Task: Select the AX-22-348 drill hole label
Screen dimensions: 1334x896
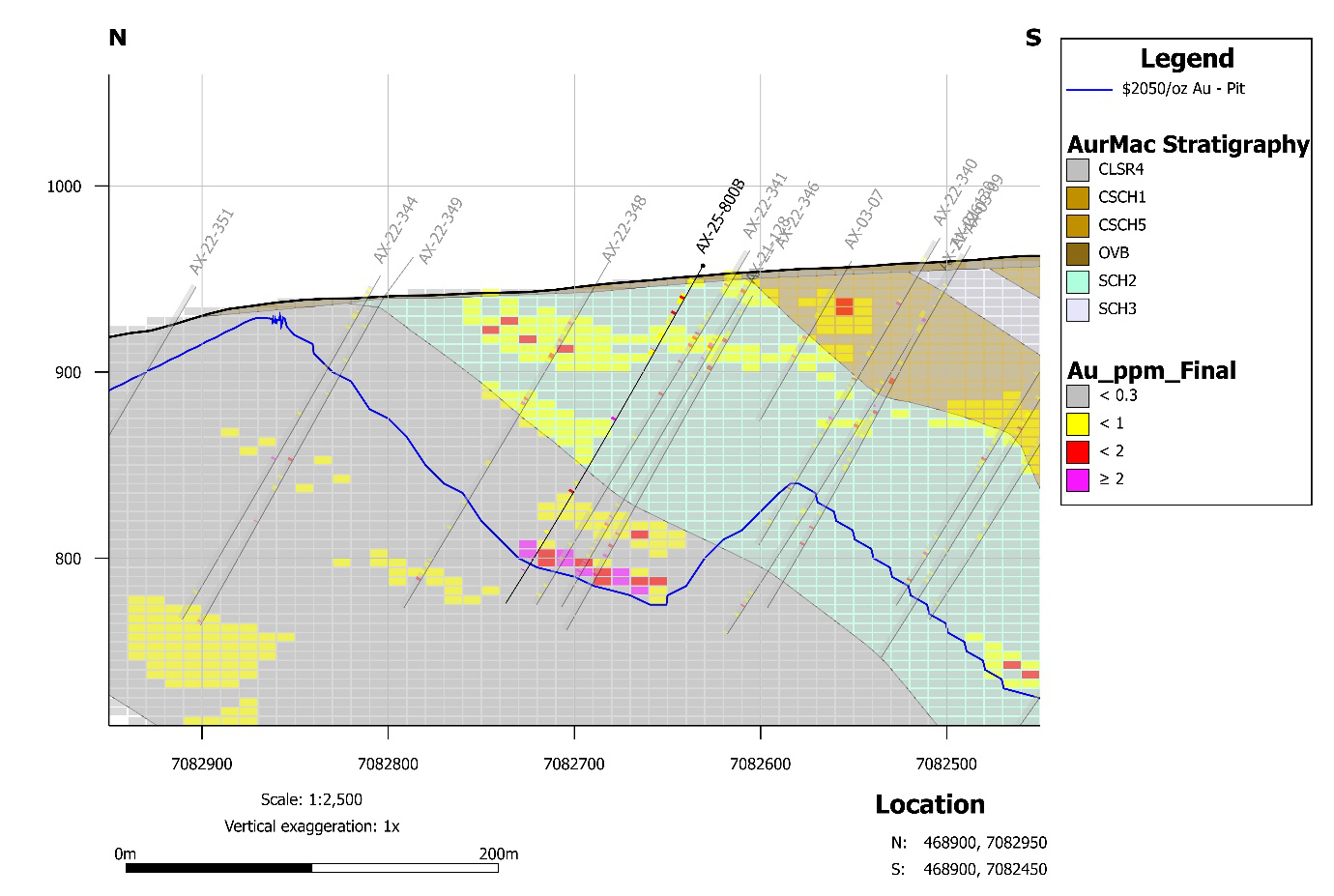Action: click(x=623, y=229)
